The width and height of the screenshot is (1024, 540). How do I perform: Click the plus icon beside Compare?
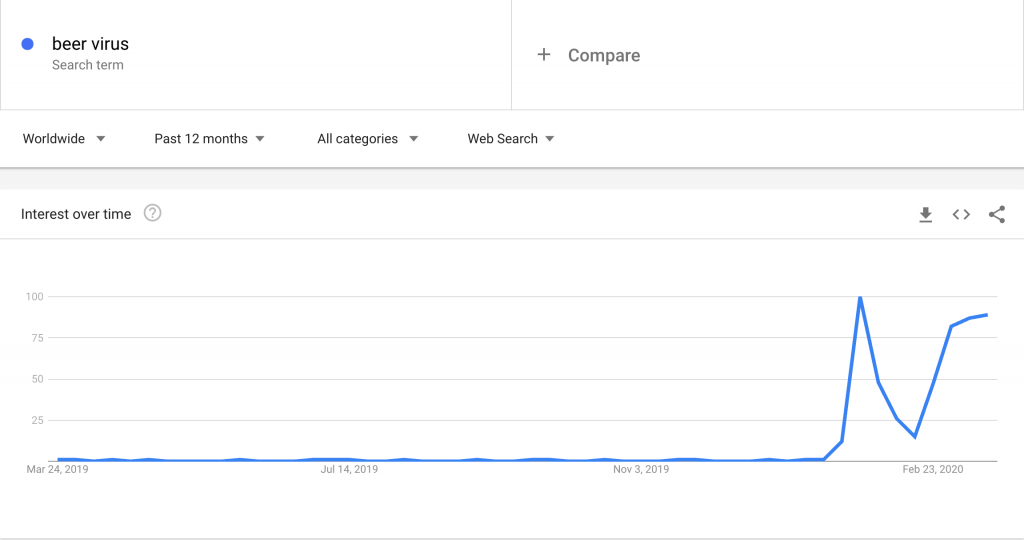coord(543,55)
